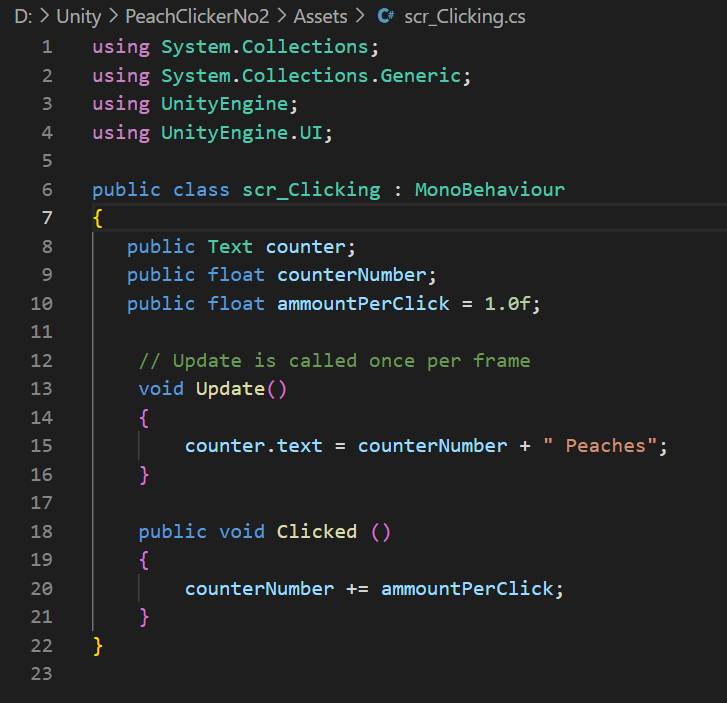Click the C# file icon in breadcrumb
The image size is (727, 703).
[x=386, y=17]
